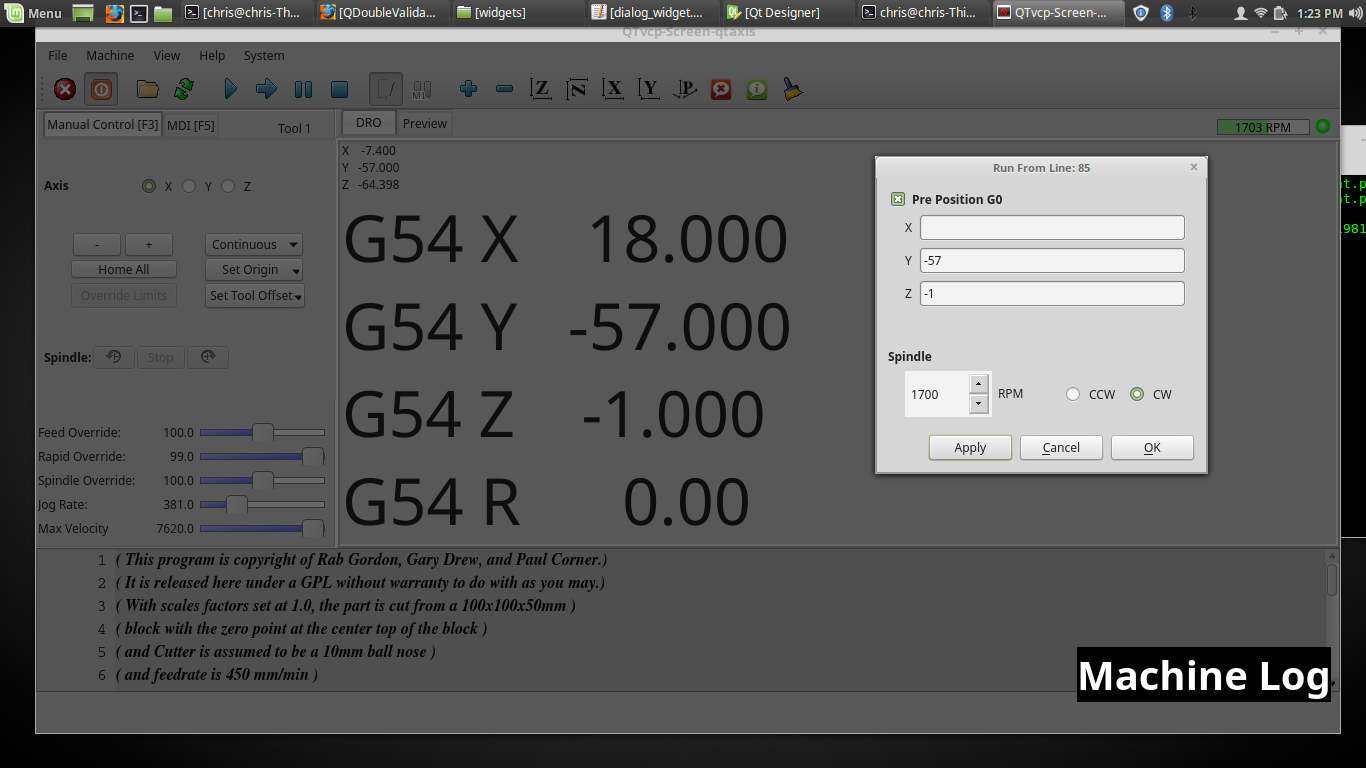Select the Y axis radio button
Viewport: 1366px width, 768px height.
tap(189, 186)
